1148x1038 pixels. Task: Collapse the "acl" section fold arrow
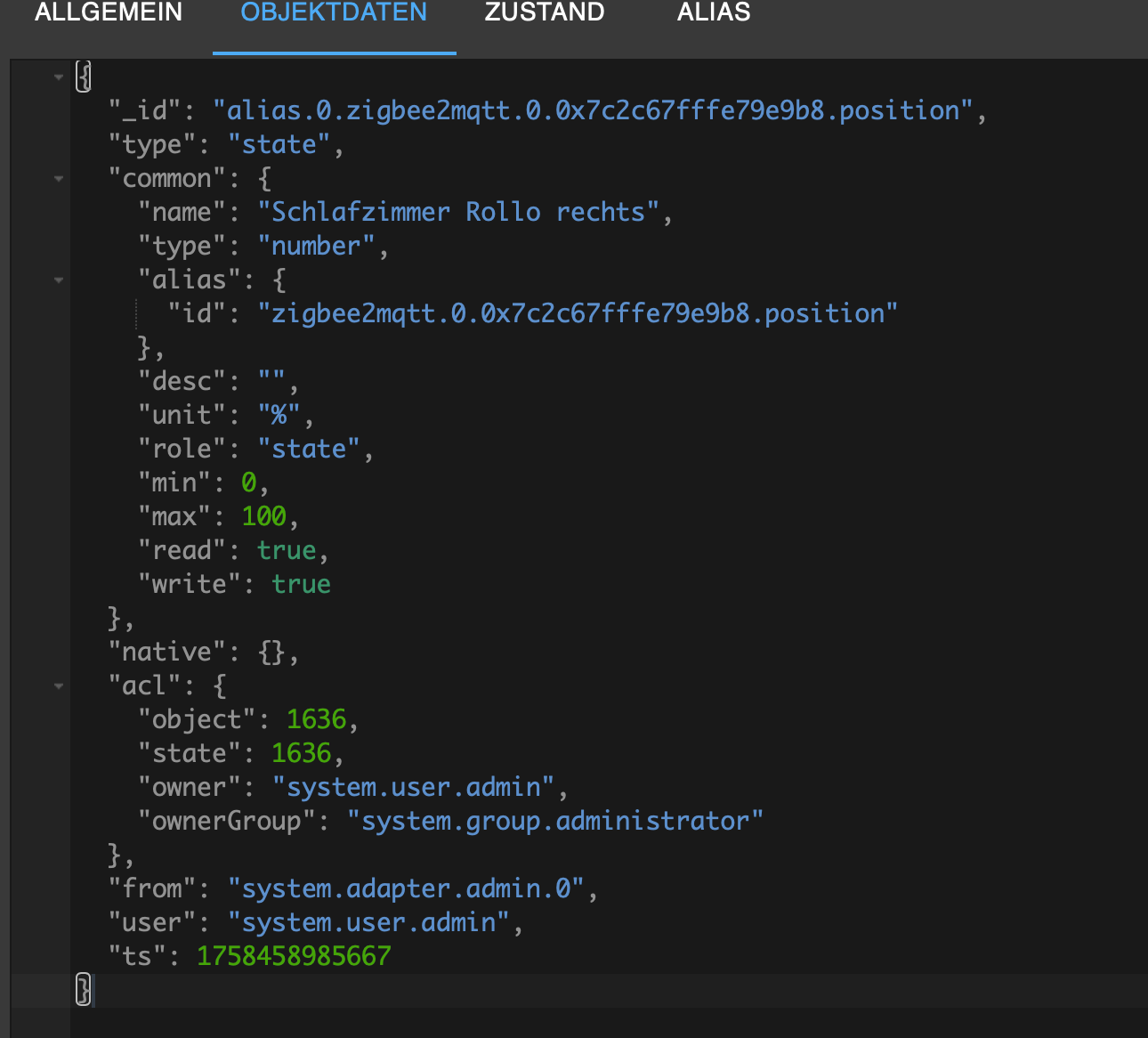(59, 686)
